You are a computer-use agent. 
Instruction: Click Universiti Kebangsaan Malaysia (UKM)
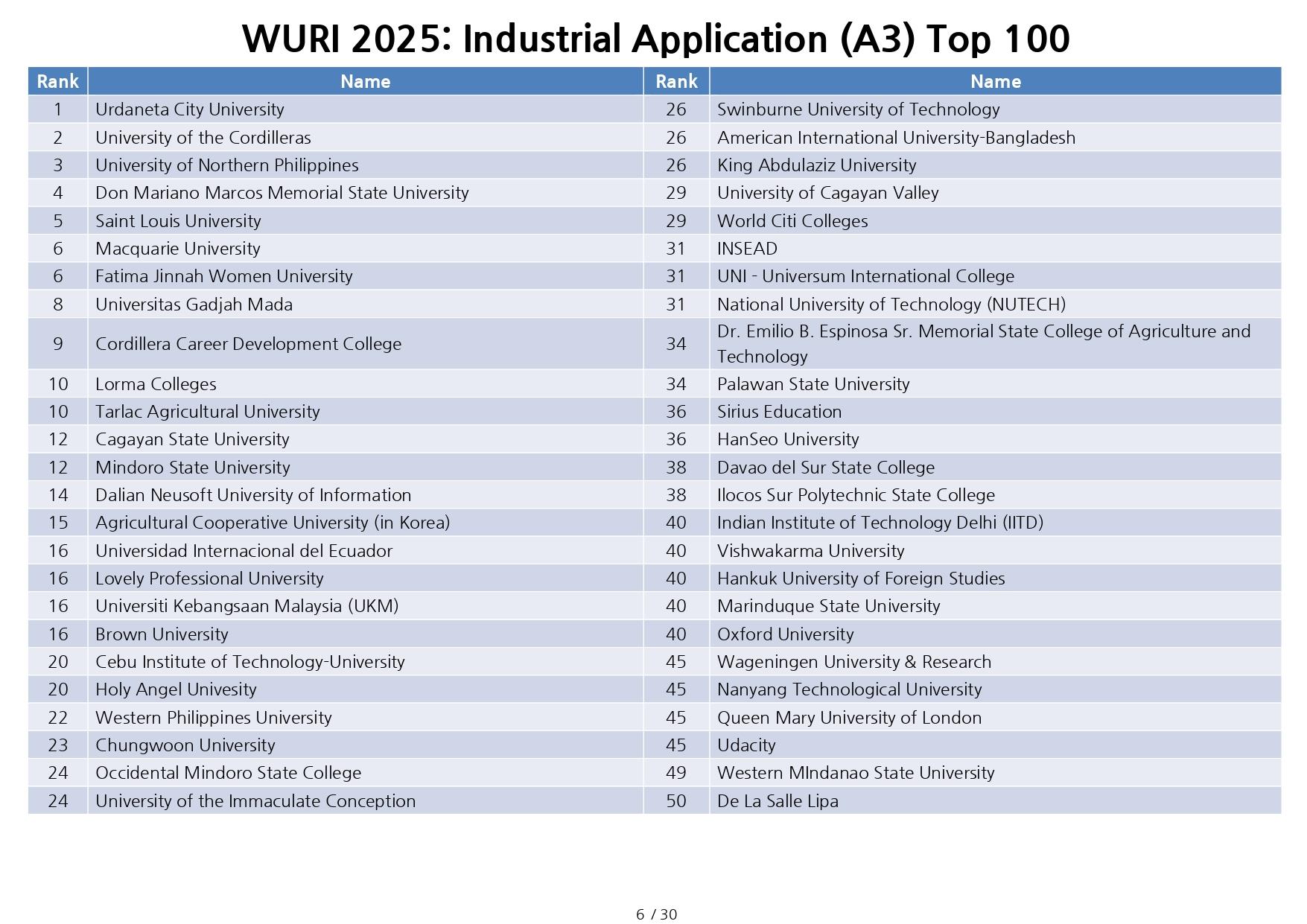(x=247, y=606)
